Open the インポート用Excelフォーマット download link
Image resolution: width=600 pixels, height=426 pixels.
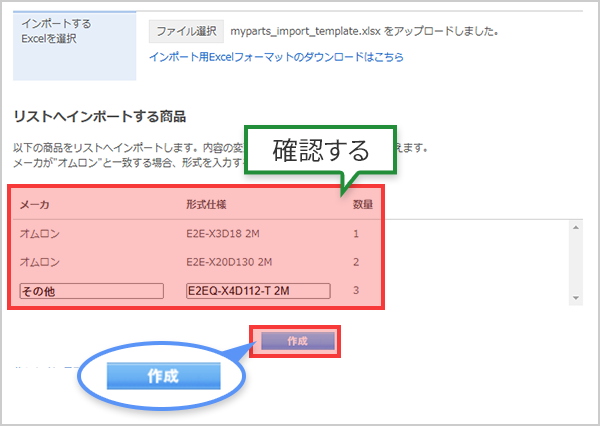pyautogui.click(x=276, y=57)
